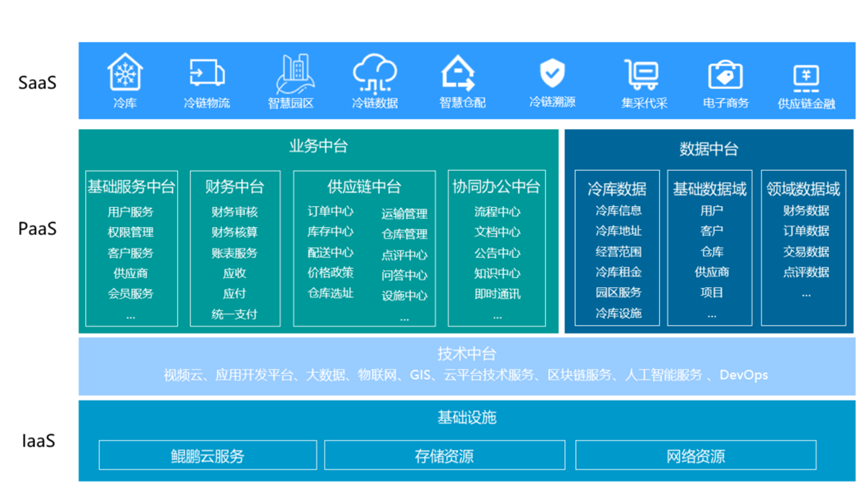The height and width of the screenshot is (496, 865).
Task: Click the 冷库信息 entry
Action: coord(618,211)
